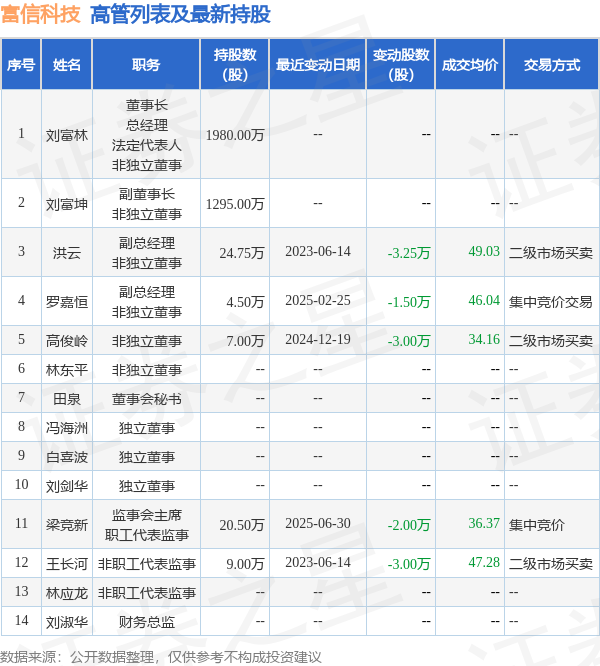Click the name 刘富坤

point(67,204)
